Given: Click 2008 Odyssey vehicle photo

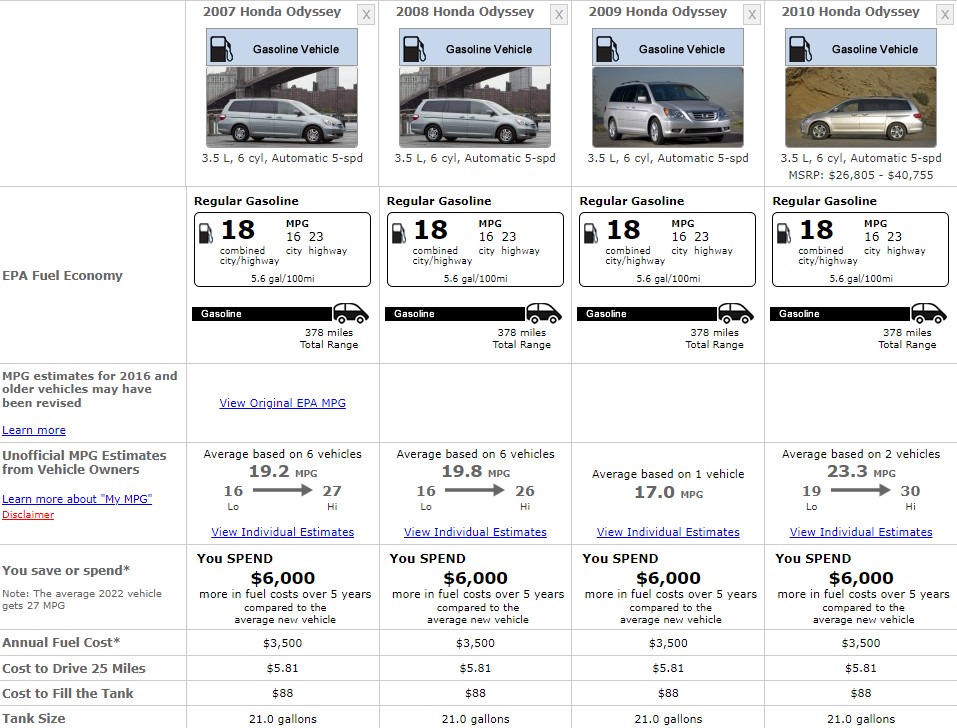Looking at the screenshot, I should click(x=475, y=107).
